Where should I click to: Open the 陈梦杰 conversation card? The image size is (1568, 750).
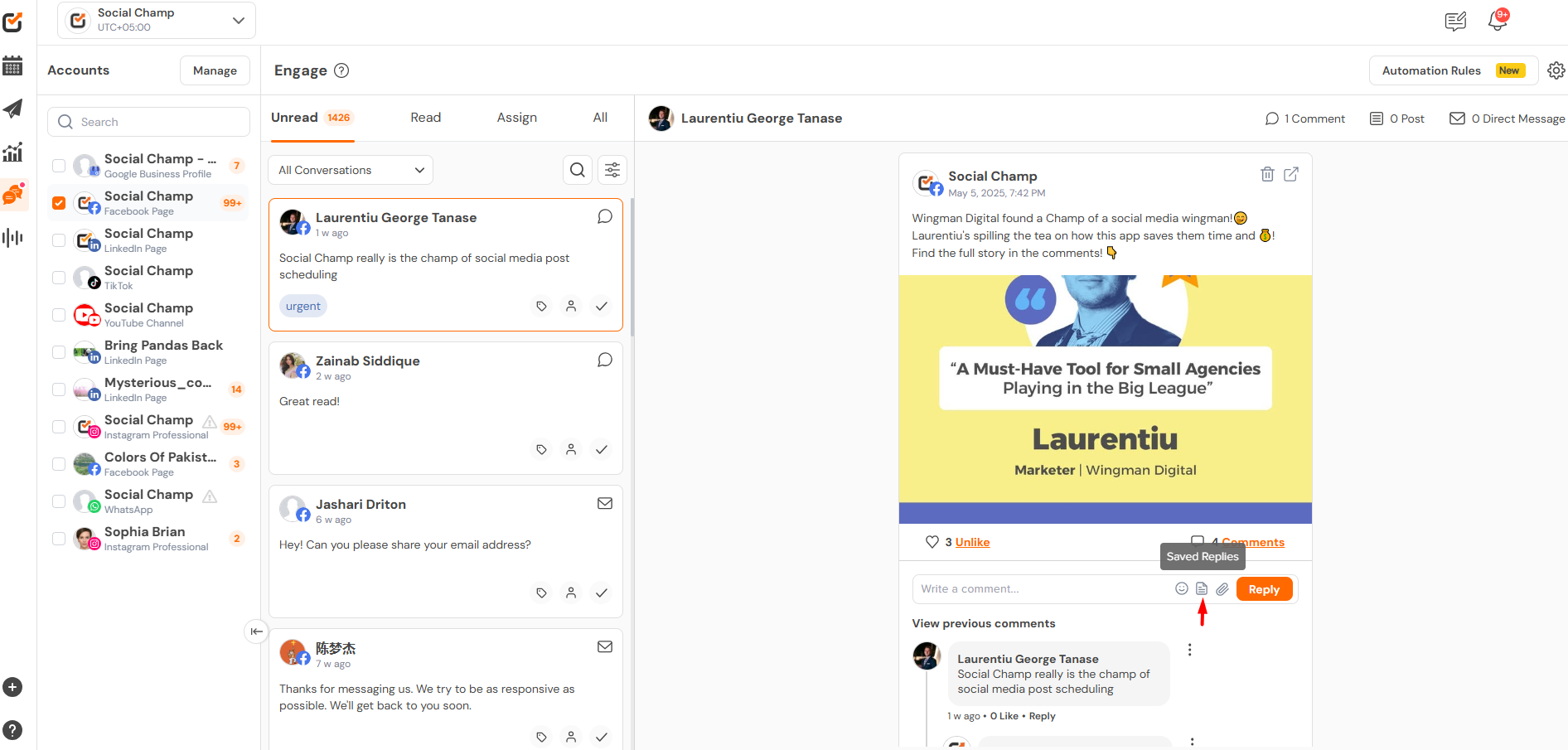446,690
